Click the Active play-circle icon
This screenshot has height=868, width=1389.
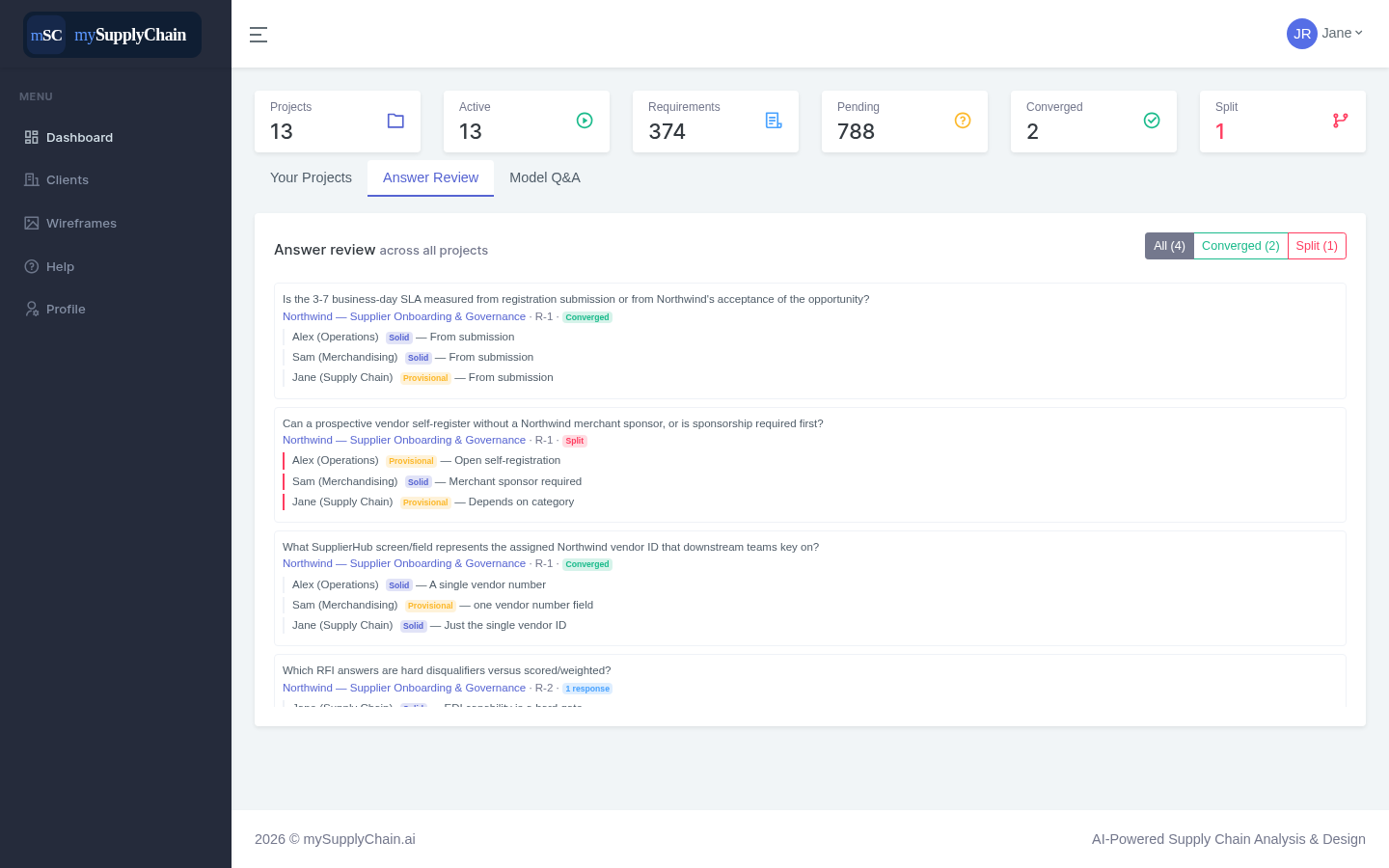[585, 121]
